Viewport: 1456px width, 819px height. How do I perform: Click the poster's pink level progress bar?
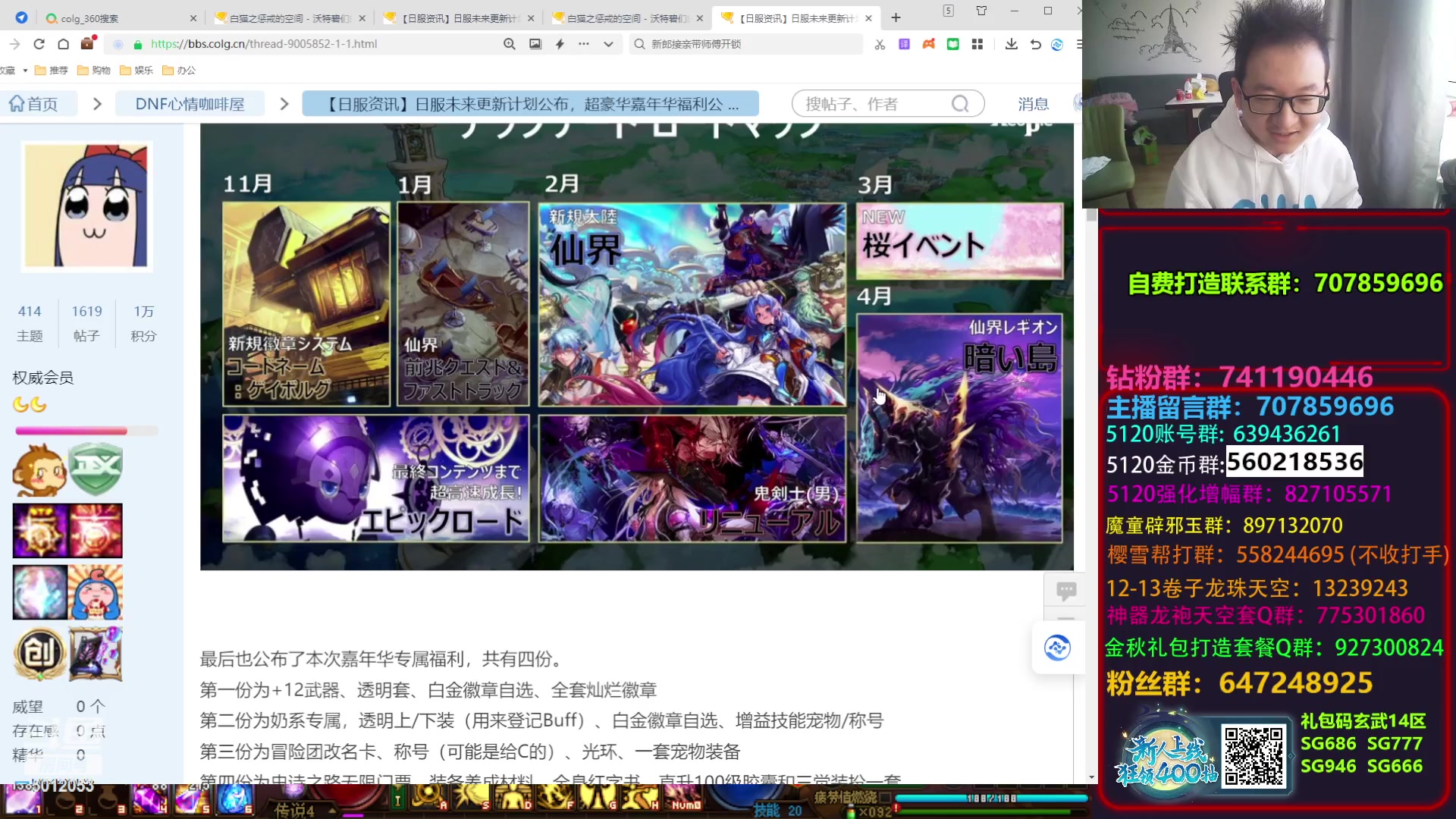pyautogui.click(x=86, y=431)
